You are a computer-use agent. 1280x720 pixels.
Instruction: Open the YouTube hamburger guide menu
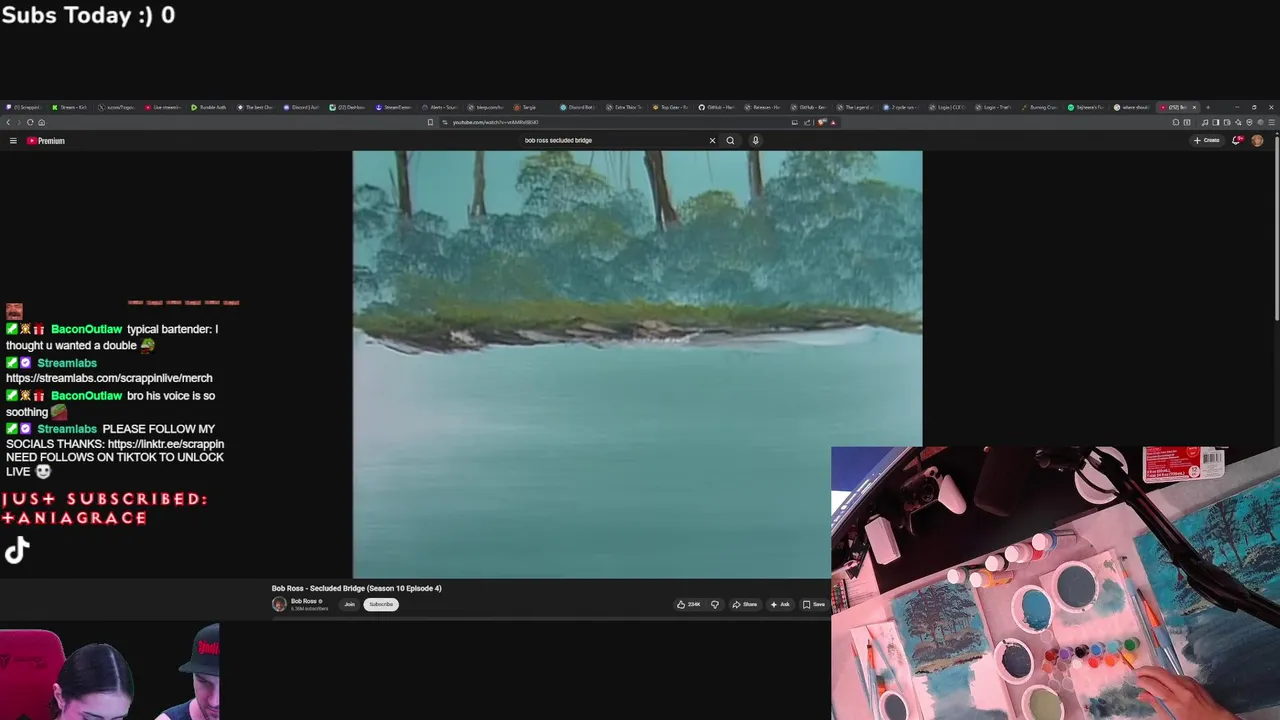[13, 141]
